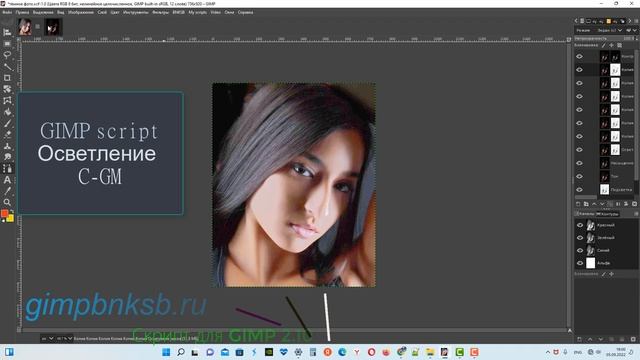Viewport: 640px width, 360px height.
Task: Open the Выделение menu
Action: [43, 12]
